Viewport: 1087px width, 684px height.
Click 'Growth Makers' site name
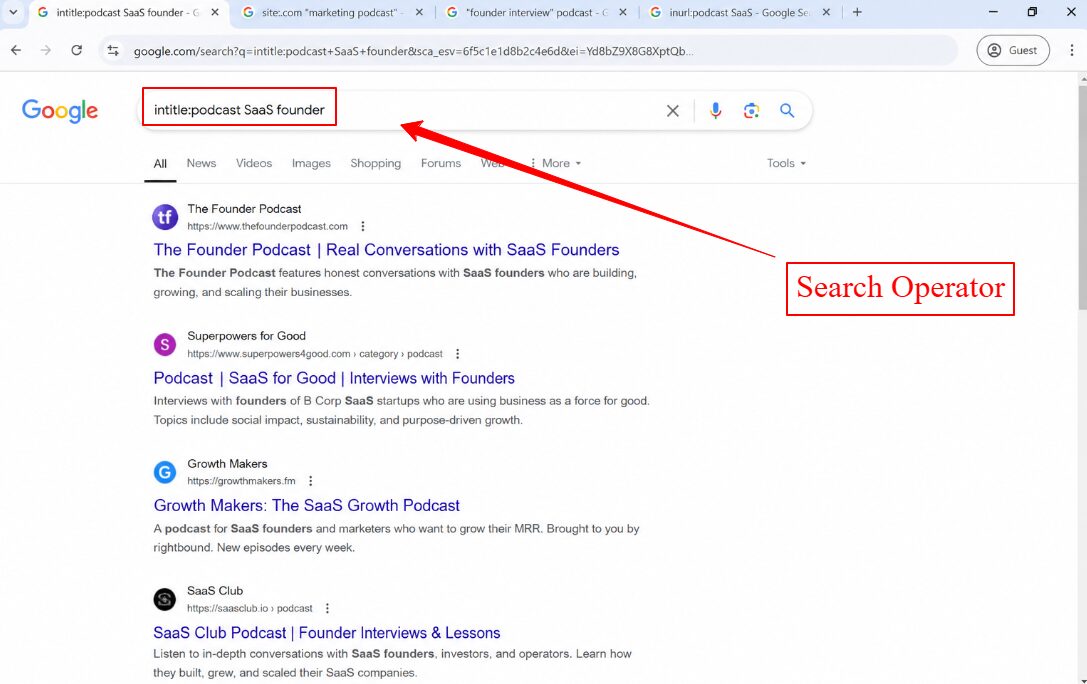(x=227, y=464)
